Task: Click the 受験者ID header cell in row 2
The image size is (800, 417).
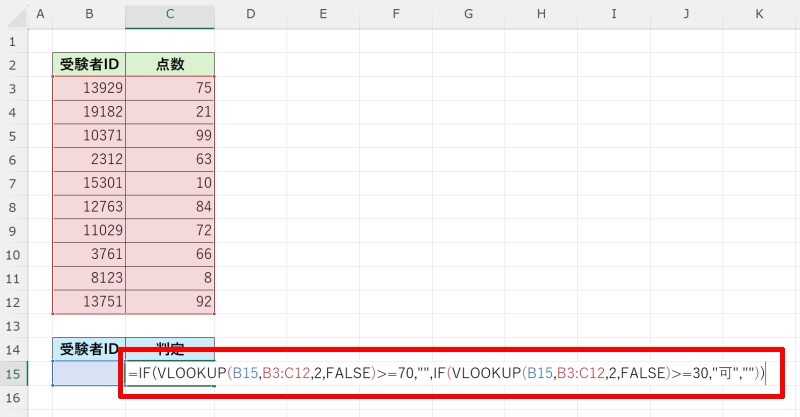Action: pyautogui.click(x=89, y=64)
